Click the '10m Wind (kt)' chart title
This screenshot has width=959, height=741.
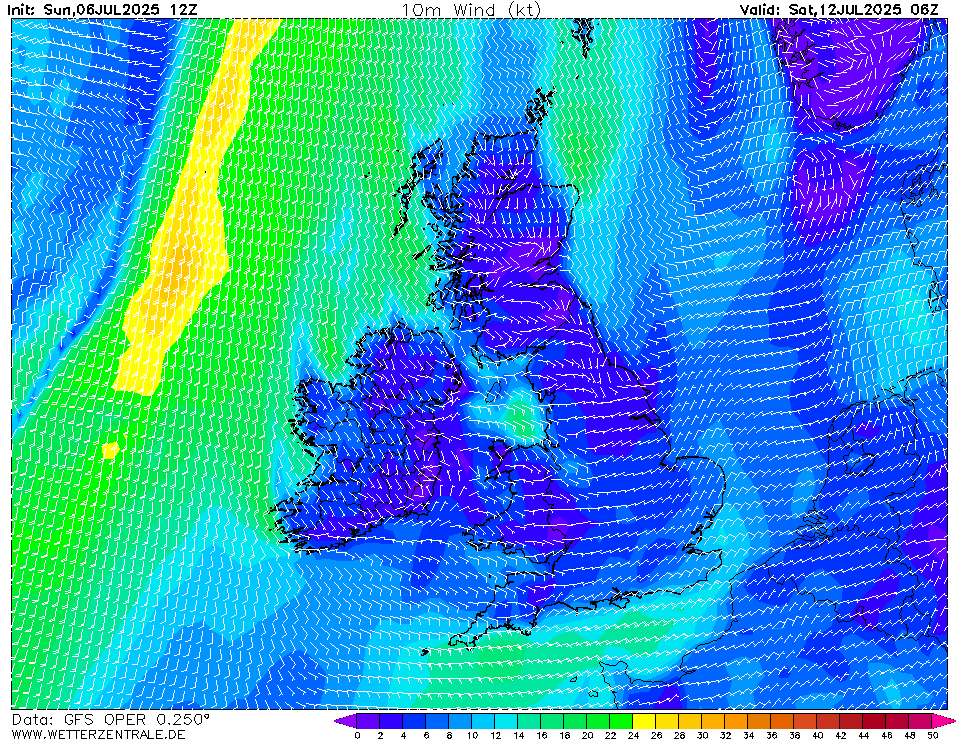(471, 9)
